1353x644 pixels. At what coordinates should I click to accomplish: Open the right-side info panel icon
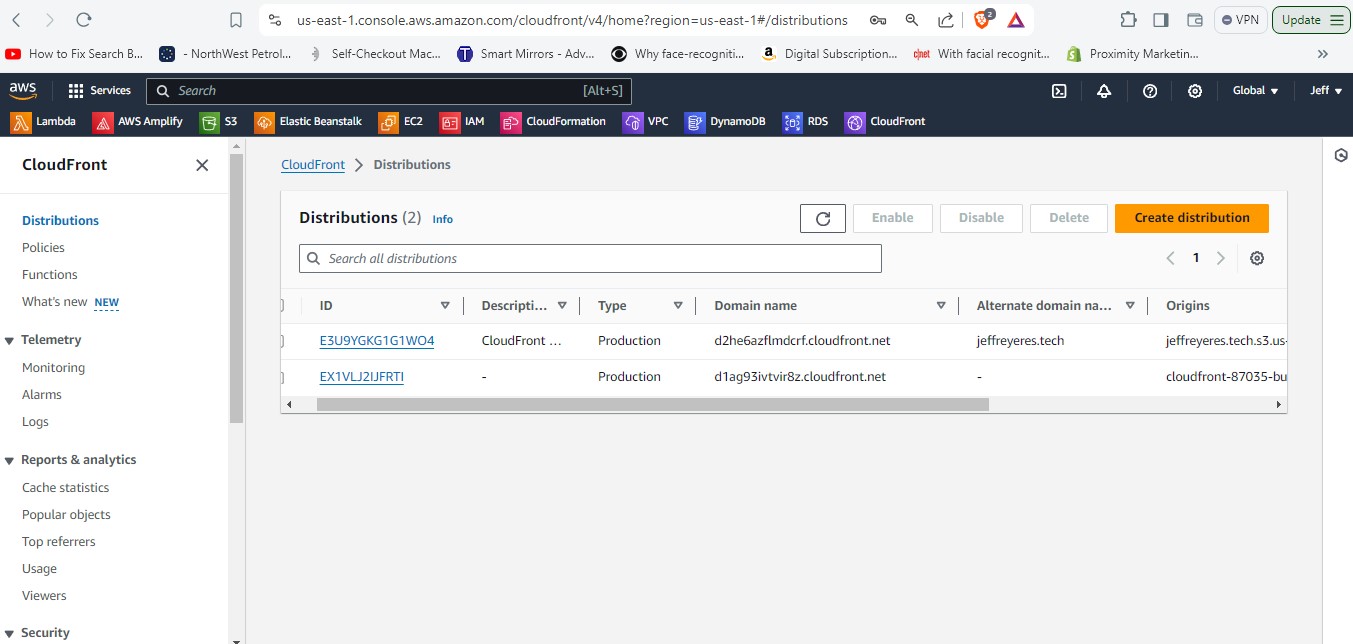pyautogui.click(x=1341, y=155)
